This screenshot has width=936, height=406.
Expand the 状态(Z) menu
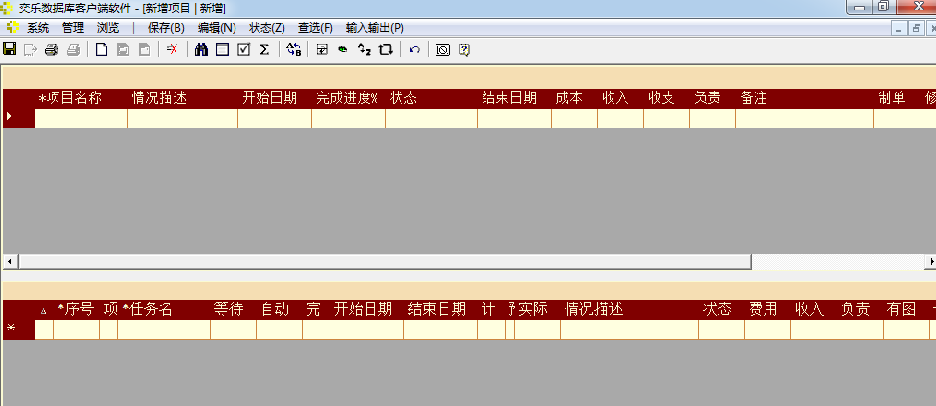pyautogui.click(x=268, y=28)
